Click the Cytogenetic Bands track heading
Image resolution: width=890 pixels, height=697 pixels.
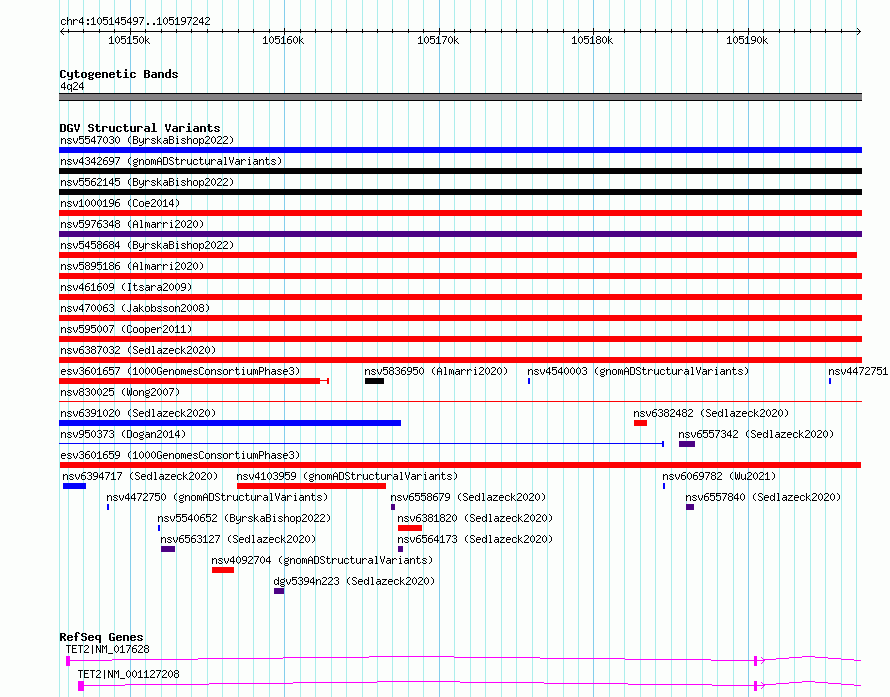(x=118, y=74)
